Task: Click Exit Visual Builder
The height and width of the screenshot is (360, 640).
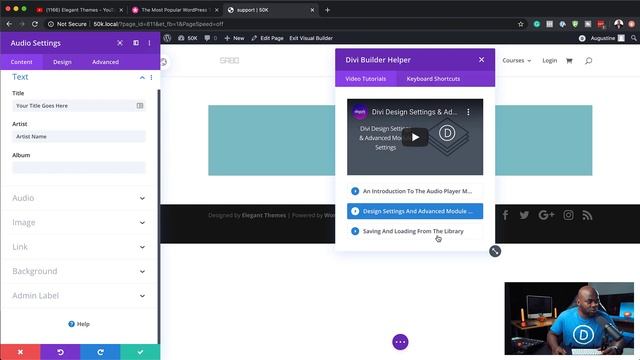Action: coord(311,38)
